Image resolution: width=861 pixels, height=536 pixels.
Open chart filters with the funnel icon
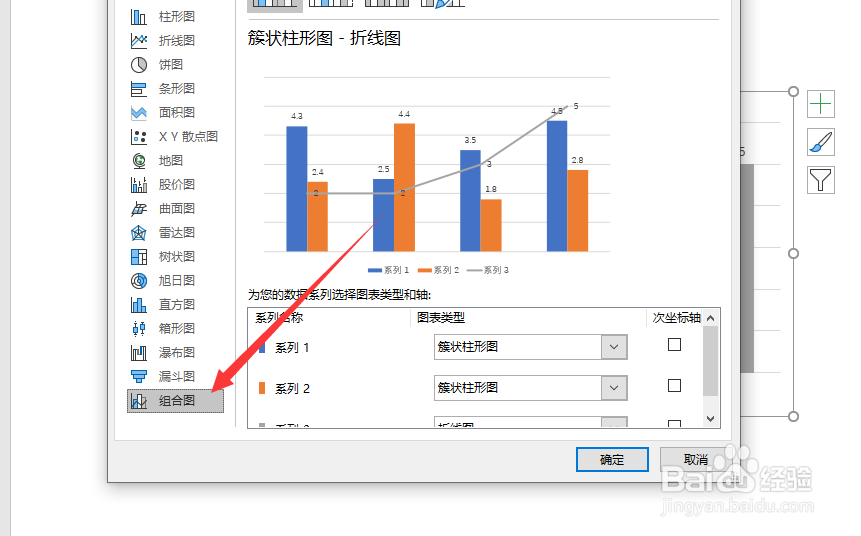click(x=820, y=180)
